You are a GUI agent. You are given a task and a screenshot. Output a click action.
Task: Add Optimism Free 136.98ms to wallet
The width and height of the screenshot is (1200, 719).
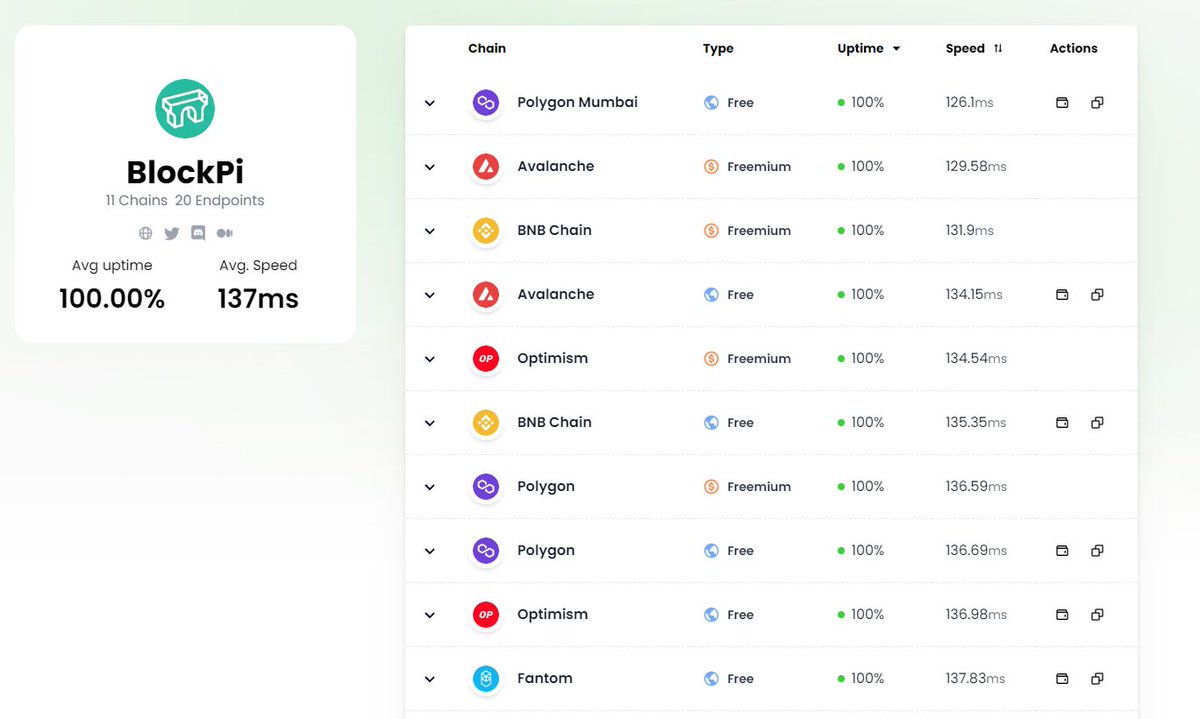click(x=1063, y=614)
